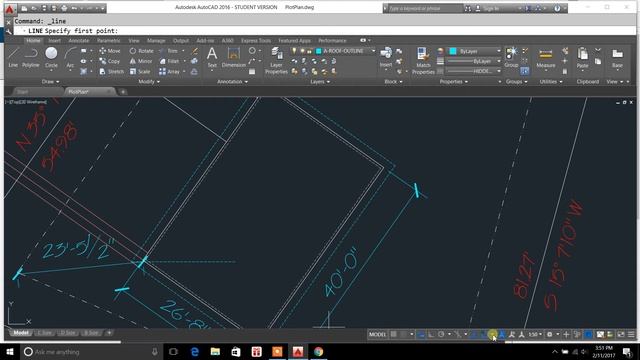
Task: Click the Fillet tool
Action: (x=169, y=61)
